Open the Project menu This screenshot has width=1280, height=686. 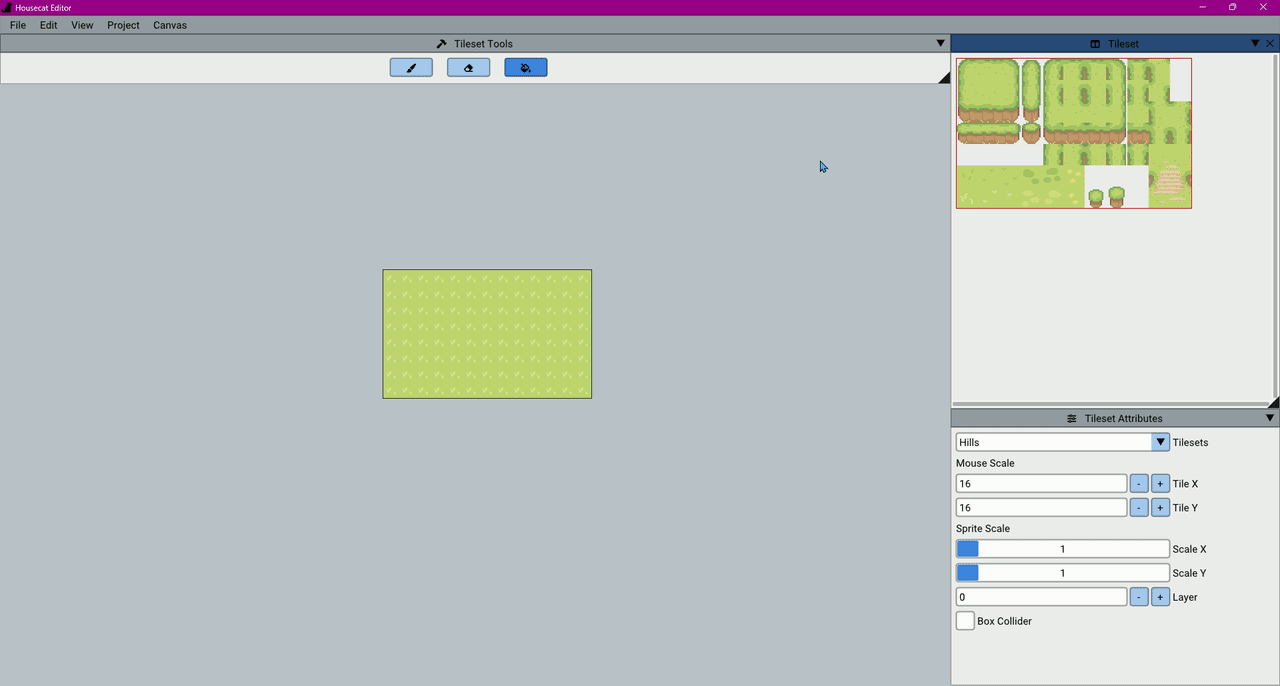tap(123, 25)
